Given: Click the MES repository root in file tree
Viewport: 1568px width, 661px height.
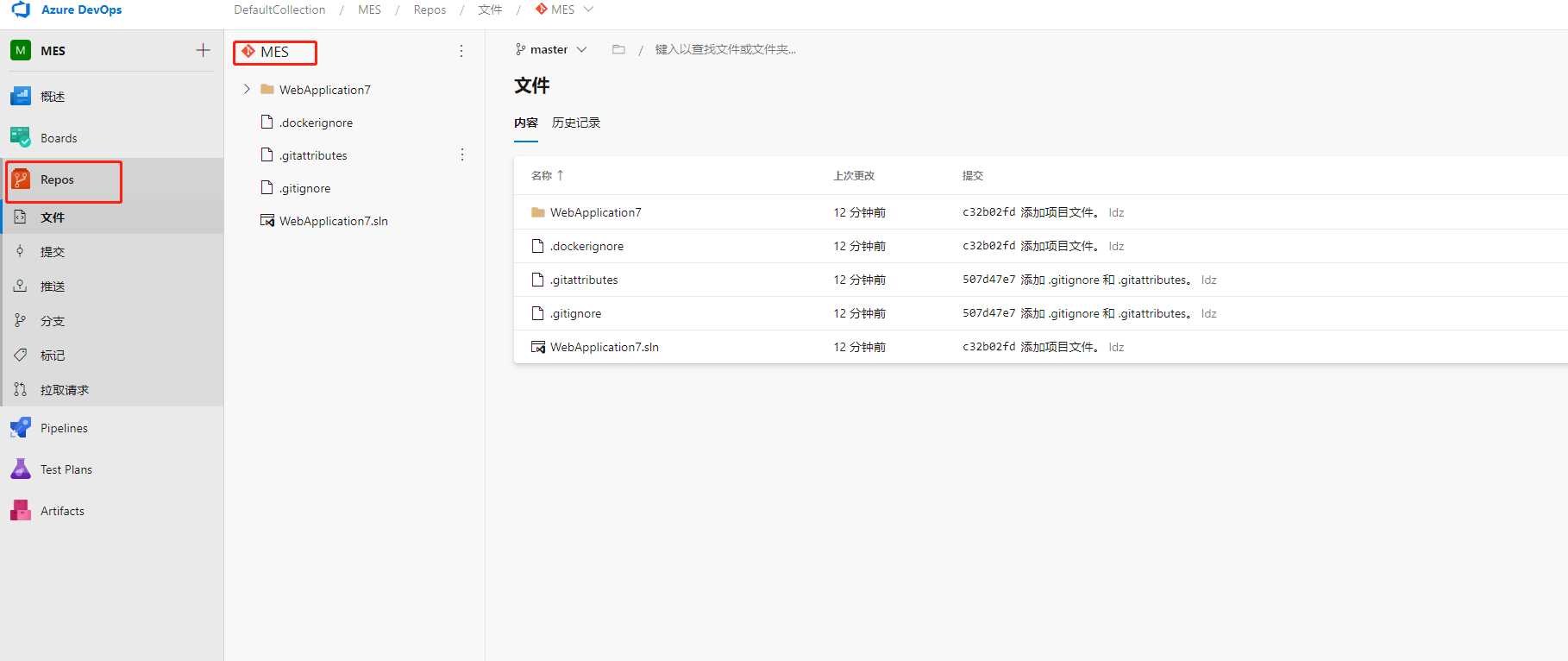Looking at the screenshot, I should click(x=274, y=52).
